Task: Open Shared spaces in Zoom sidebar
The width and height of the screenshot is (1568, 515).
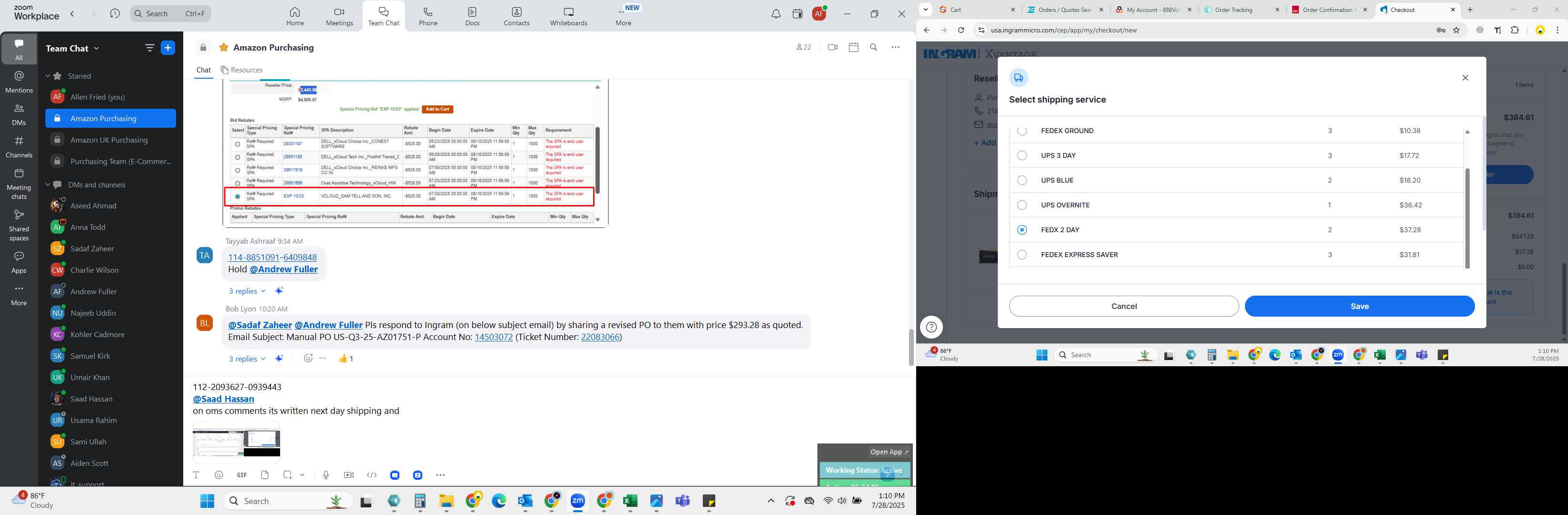Action: [19, 225]
